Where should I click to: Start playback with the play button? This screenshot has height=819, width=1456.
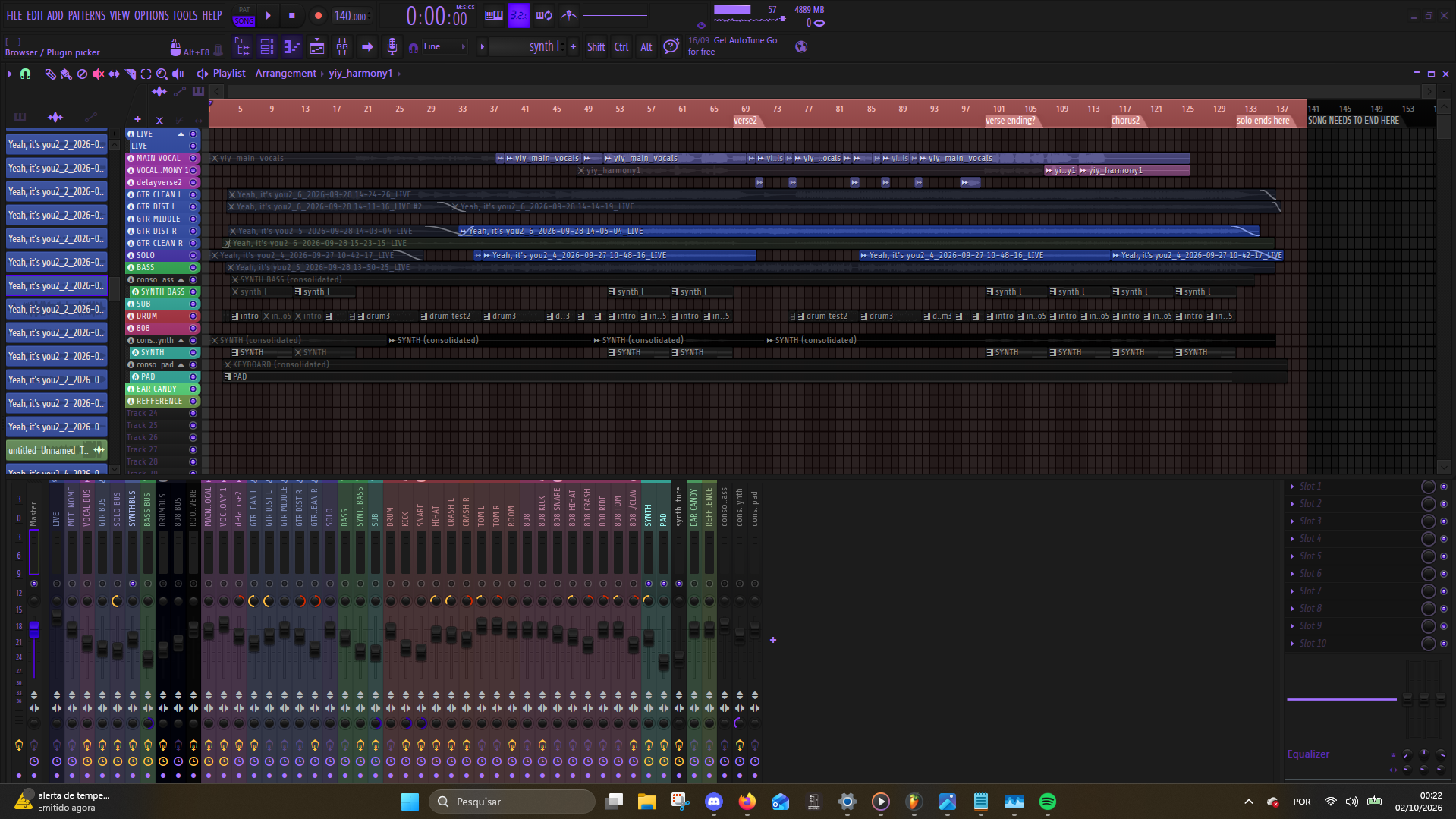click(268, 15)
